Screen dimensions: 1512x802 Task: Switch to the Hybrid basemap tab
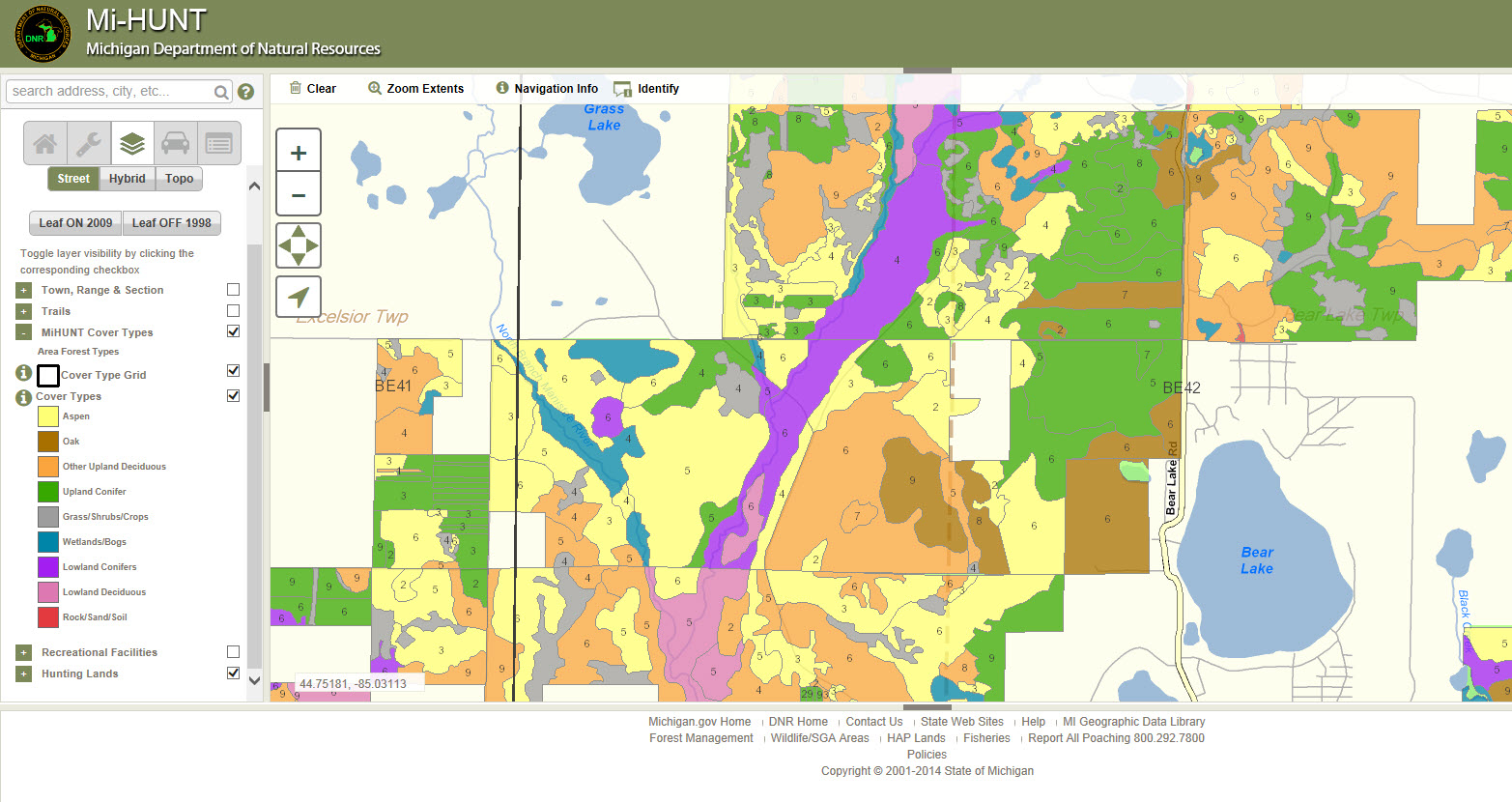click(127, 179)
